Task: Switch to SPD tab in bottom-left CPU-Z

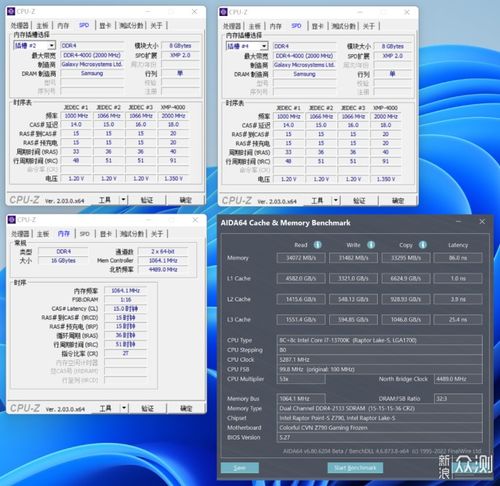Action: pos(85,234)
